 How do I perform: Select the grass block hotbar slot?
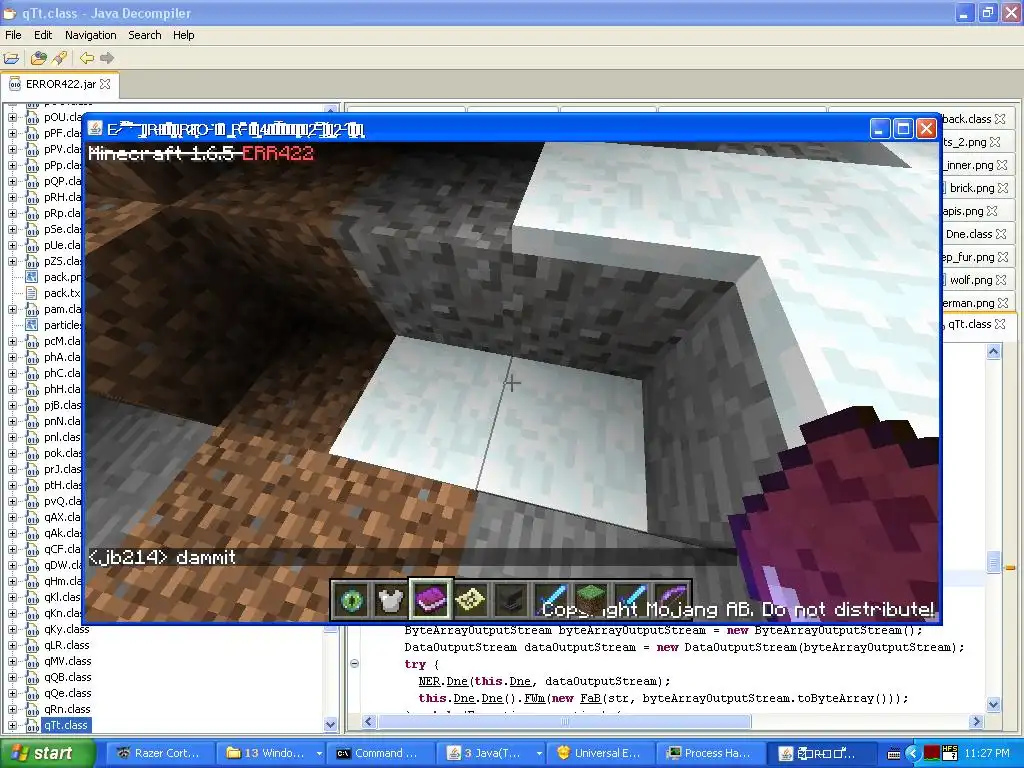(x=591, y=600)
